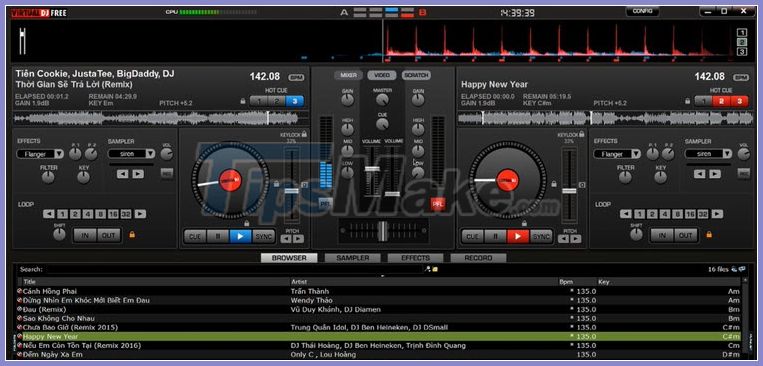Click the crossfader handle
Screen dimensions: 763x366
pos(383,231)
